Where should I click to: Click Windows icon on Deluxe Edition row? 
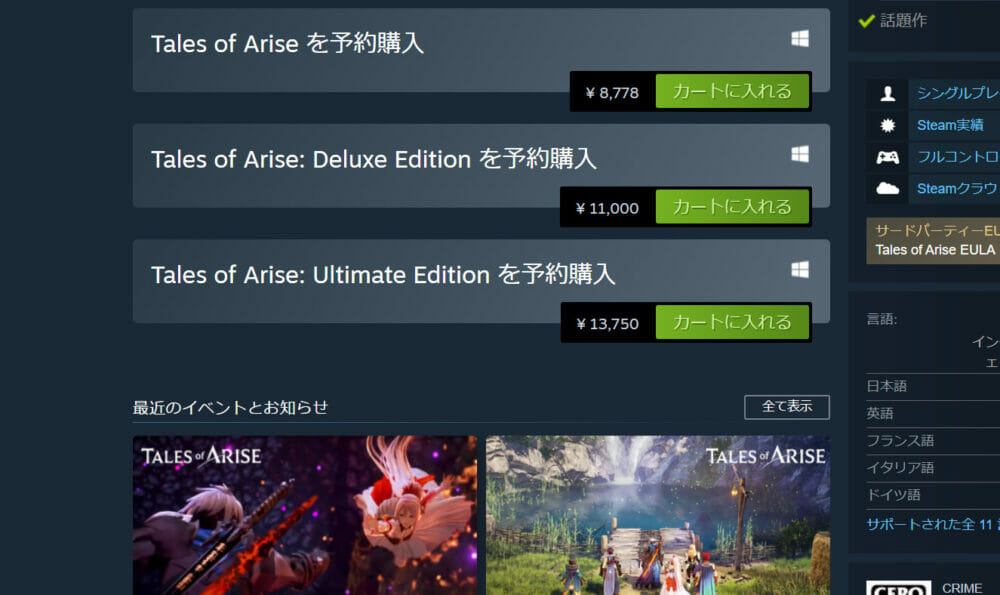799,154
